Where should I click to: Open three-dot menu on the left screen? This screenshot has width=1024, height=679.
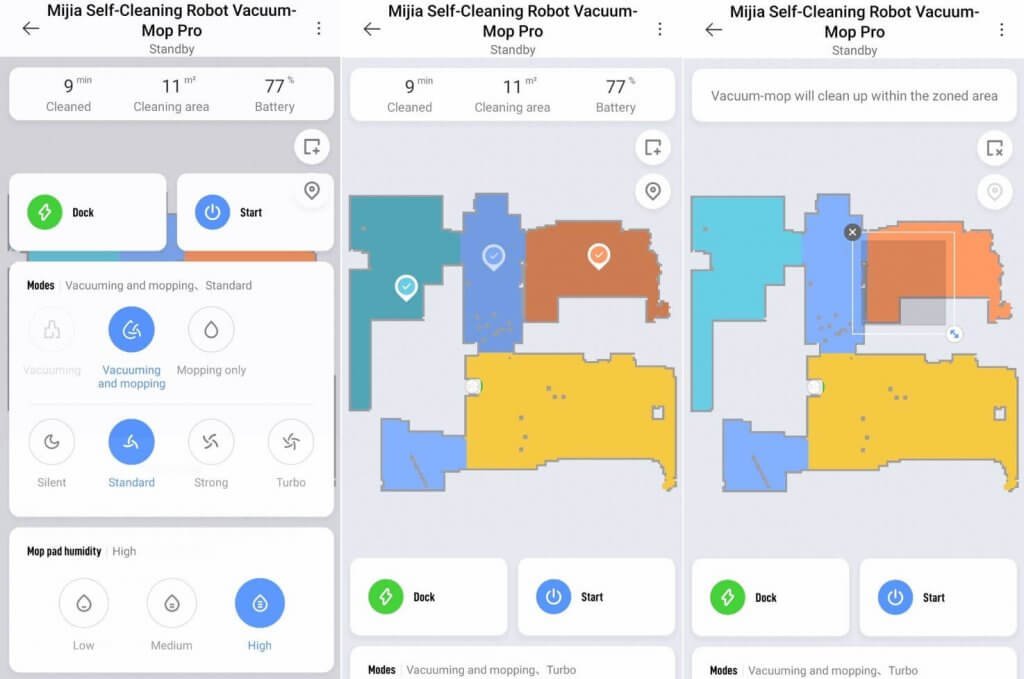click(x=319, y=28)
